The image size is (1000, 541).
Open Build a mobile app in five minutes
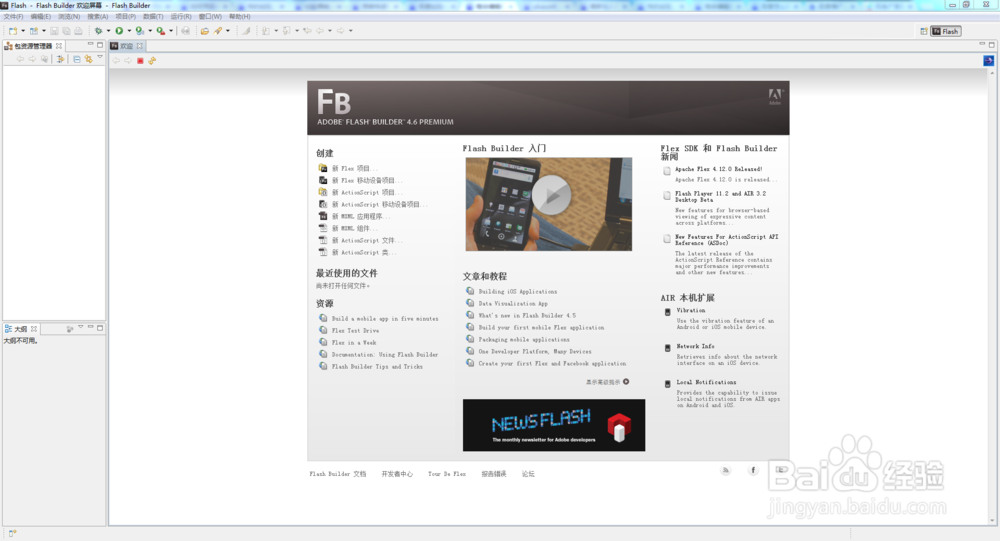(x=385, y=318)
